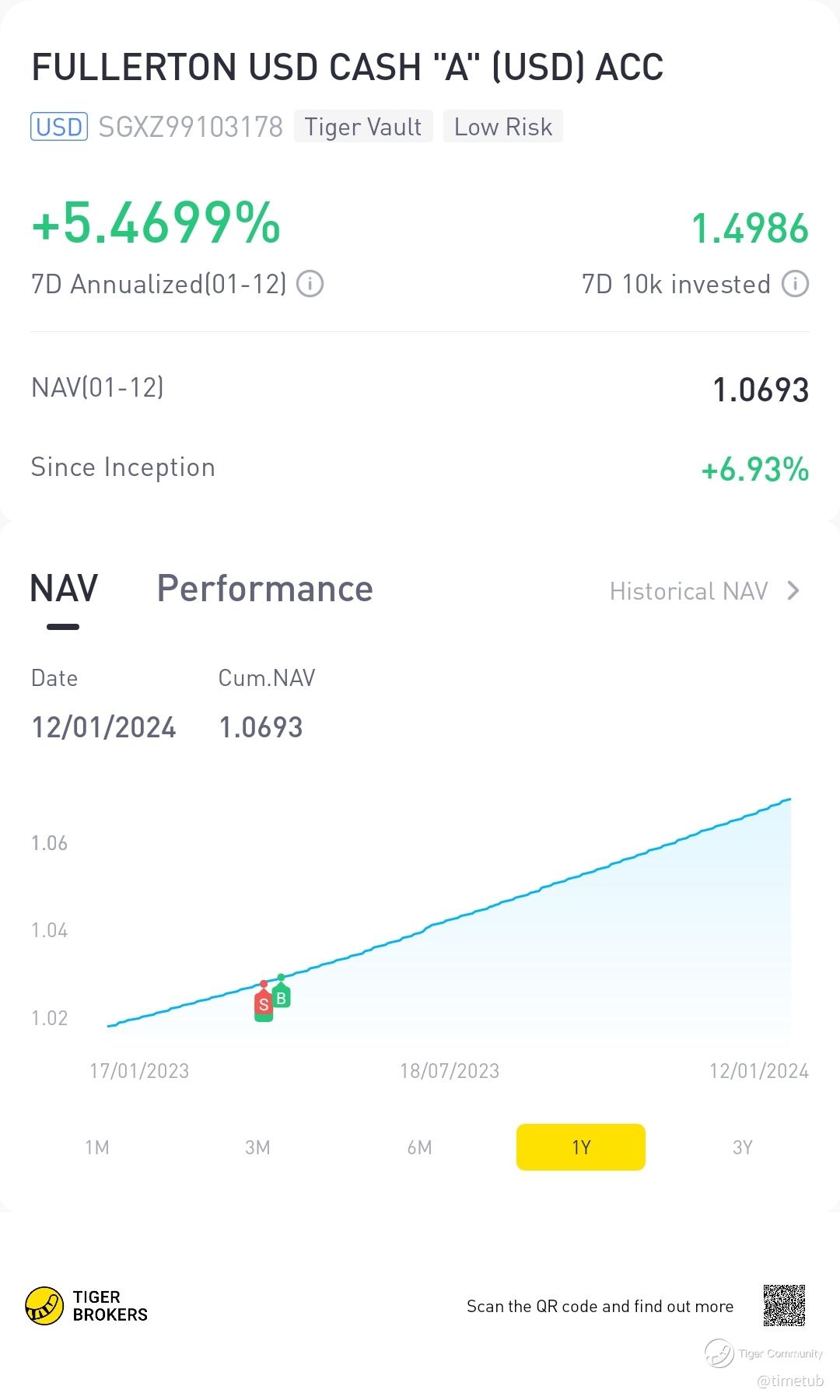Tap the Tiger Community watermark icon

point(719,1353)
